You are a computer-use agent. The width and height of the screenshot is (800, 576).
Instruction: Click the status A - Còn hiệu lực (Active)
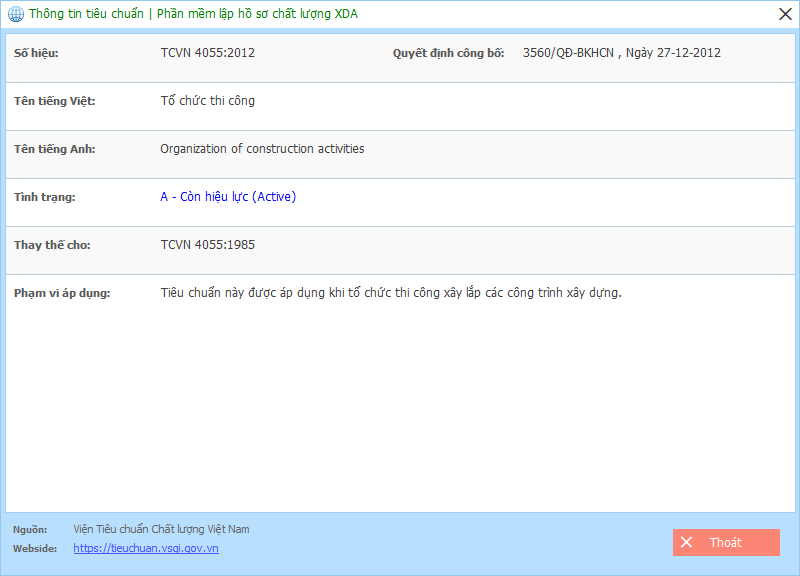pyautogui.click(x=228, y=197)
